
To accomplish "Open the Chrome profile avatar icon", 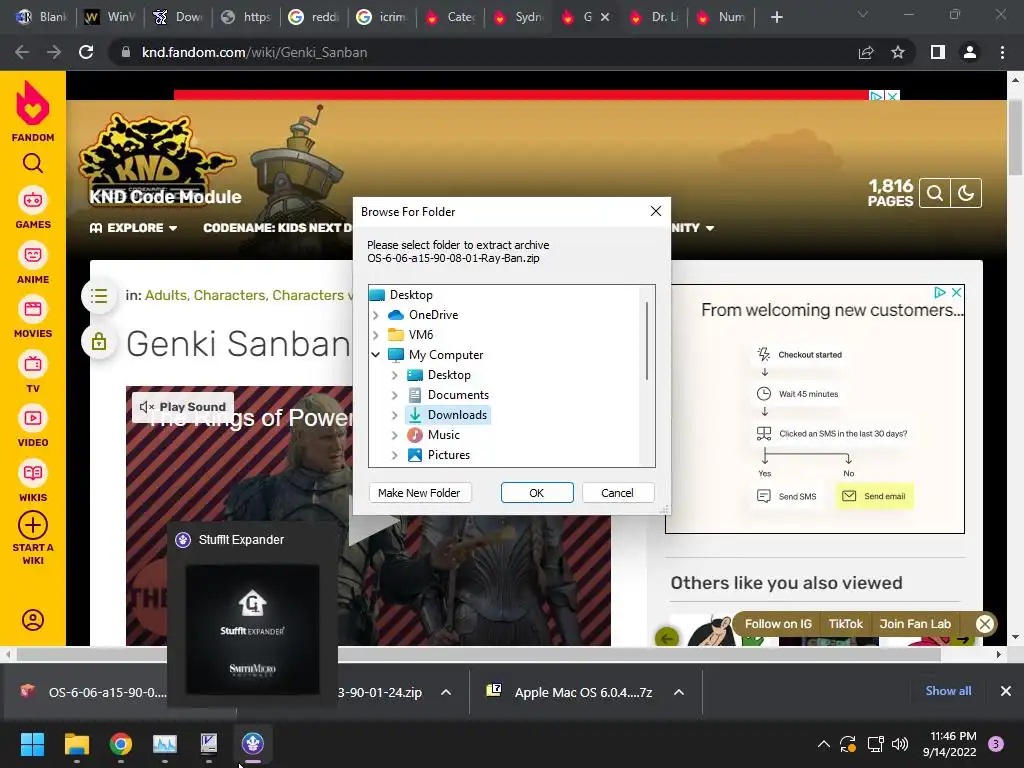I will click(970, 52).
